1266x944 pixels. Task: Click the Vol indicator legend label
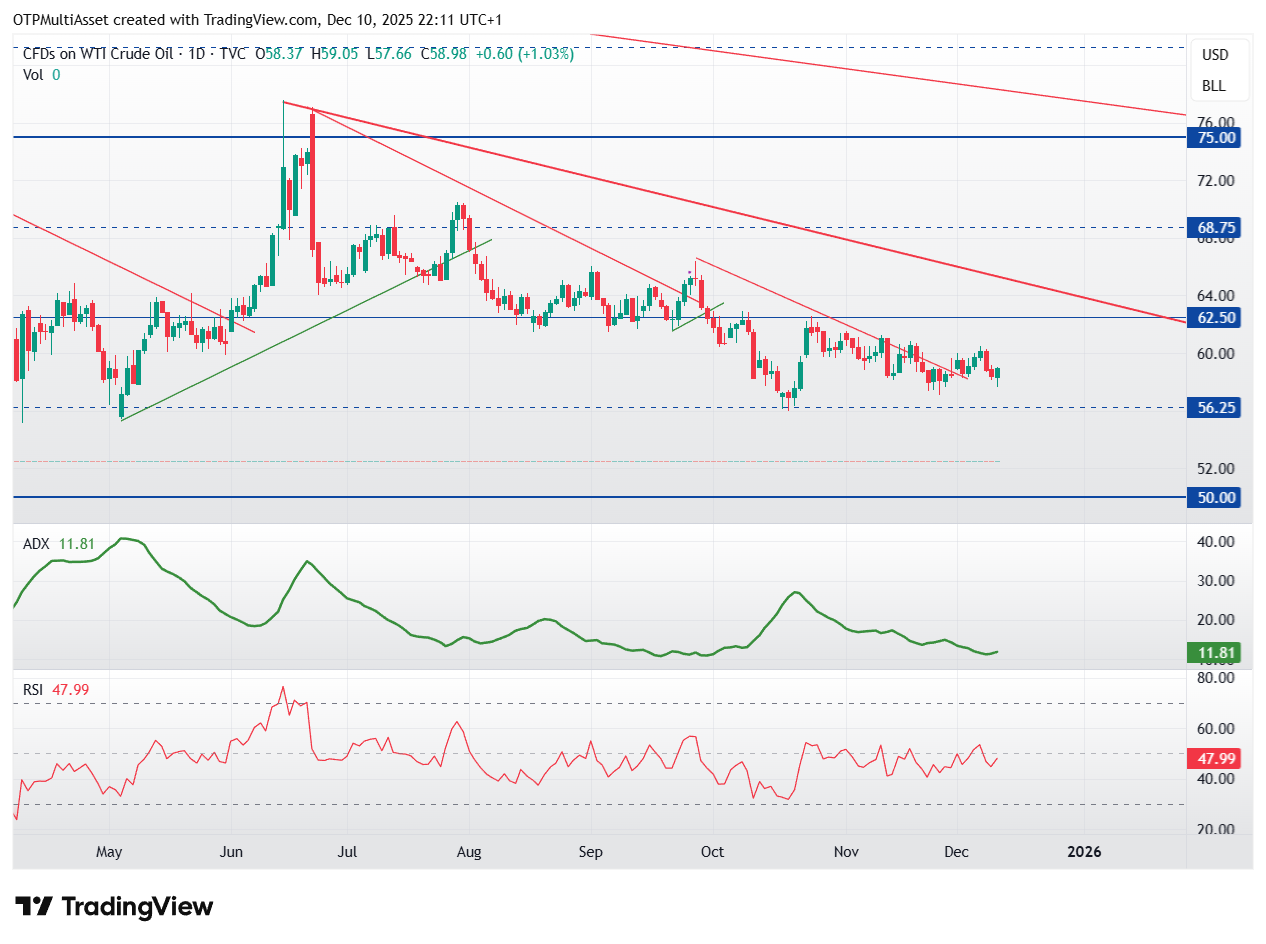pos(33,74)
